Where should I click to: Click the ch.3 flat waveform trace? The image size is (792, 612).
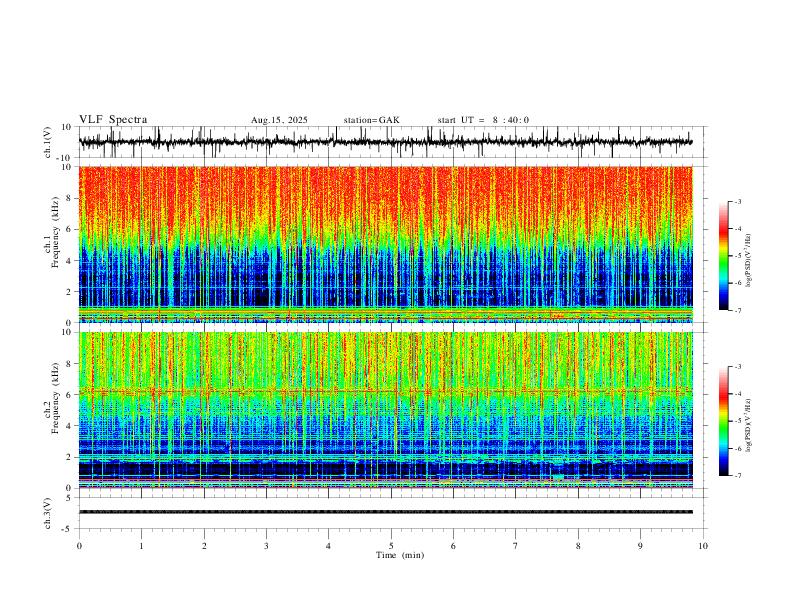[385, 512]
